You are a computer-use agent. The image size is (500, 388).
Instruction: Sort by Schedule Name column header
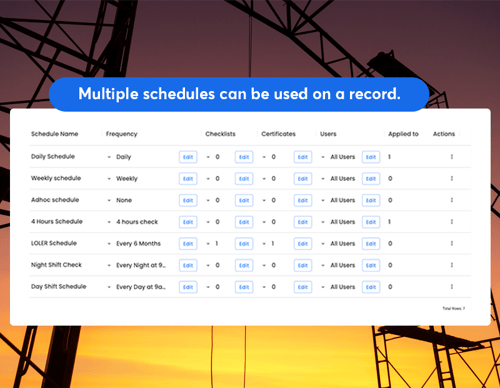(x=55, y=134)
